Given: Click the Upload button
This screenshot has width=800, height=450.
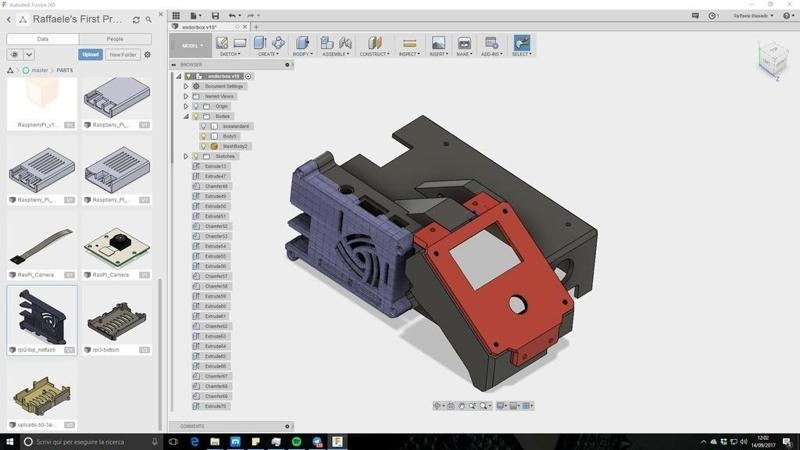Looking at the screenshot, I should click(x=90, y=54).
